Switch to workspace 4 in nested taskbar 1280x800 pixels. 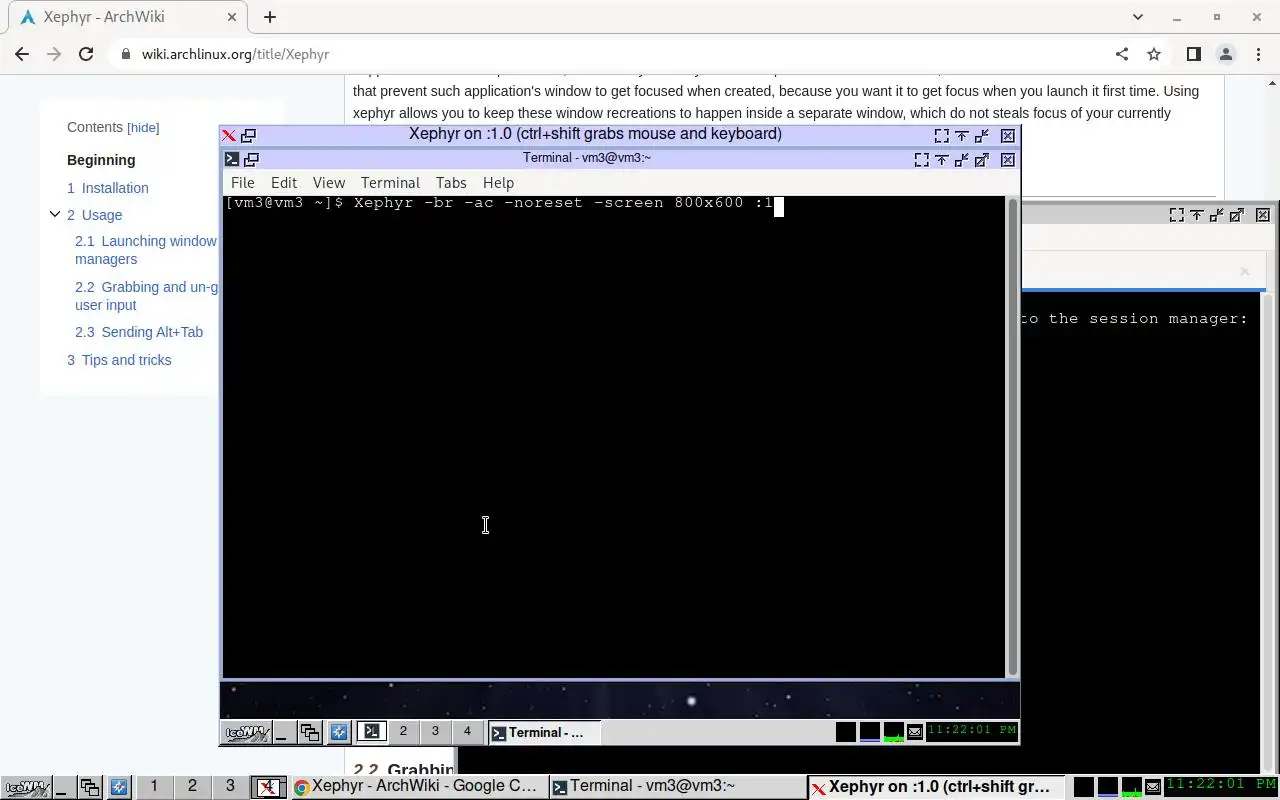467,732
